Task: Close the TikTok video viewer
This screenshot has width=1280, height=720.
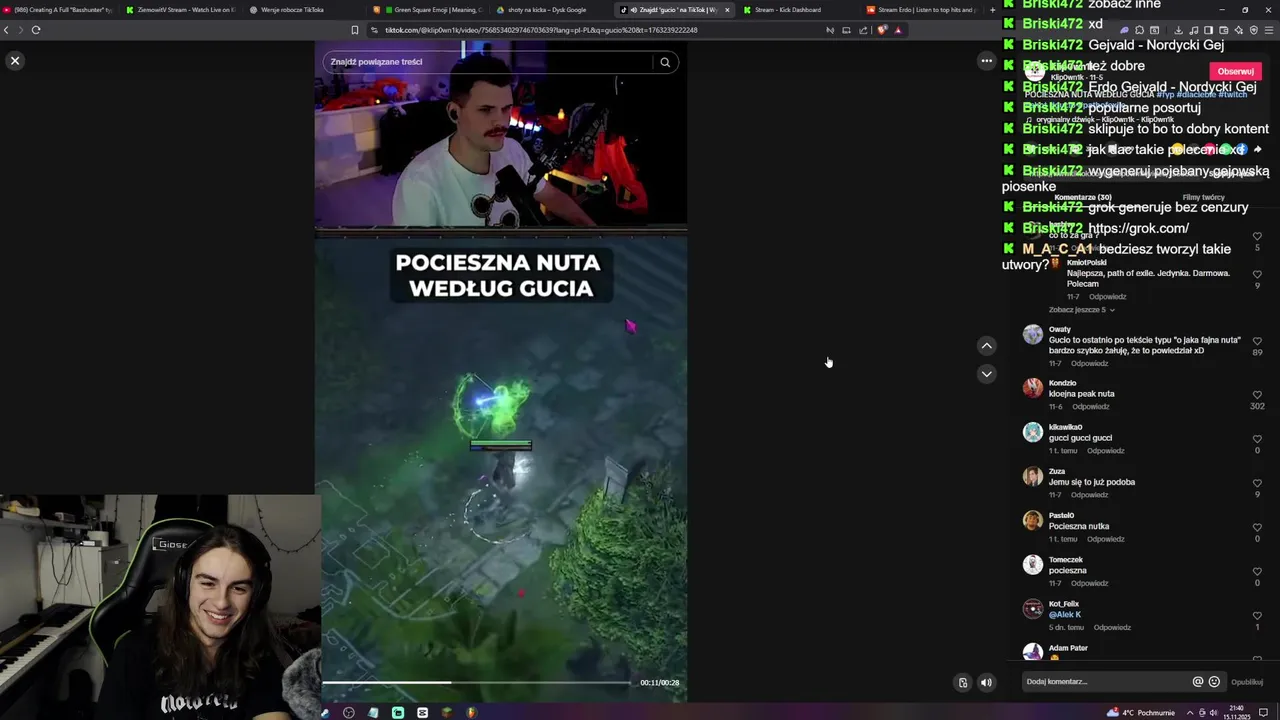Action: pos(15,61)
